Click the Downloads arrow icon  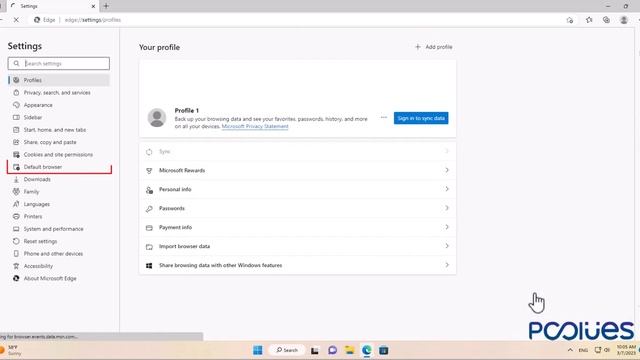point(16,179)
